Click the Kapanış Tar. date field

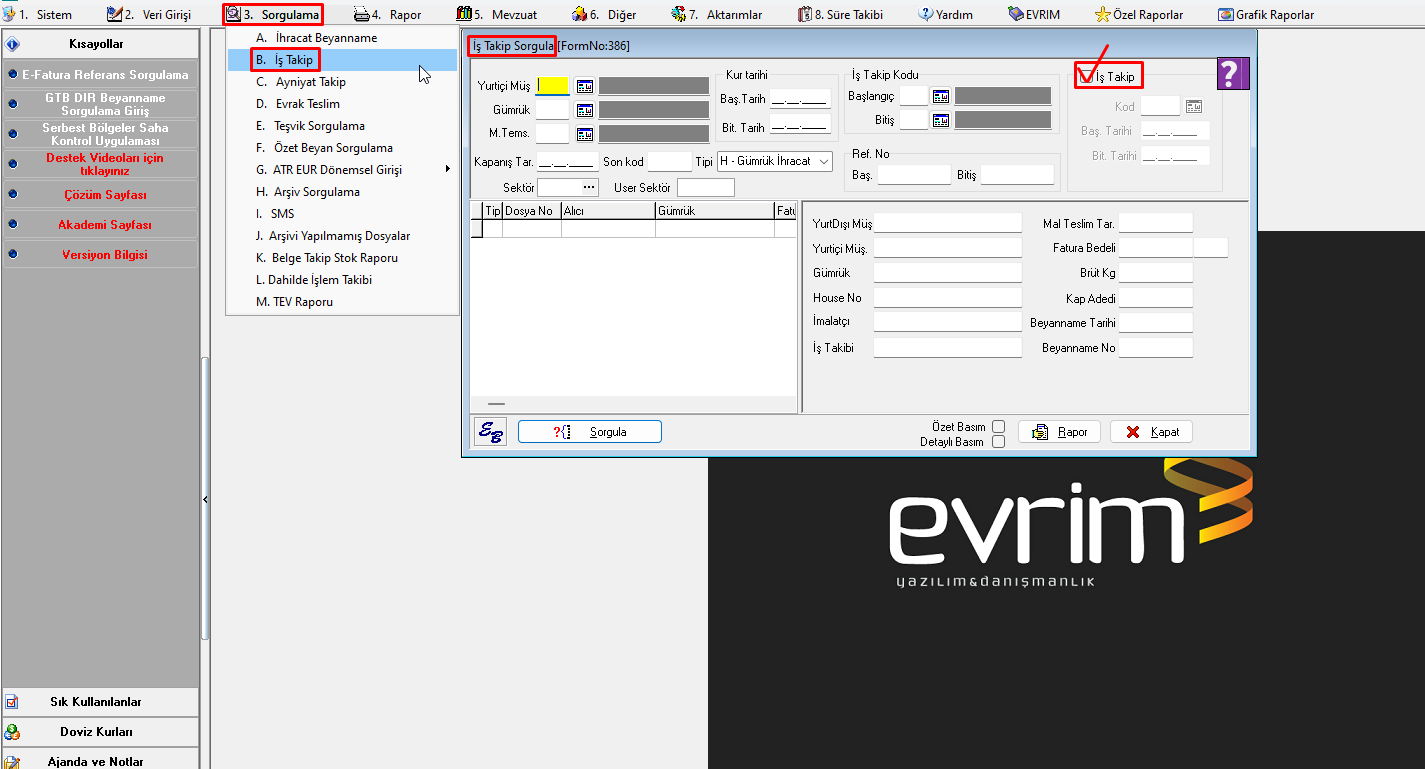click(566, 161)
